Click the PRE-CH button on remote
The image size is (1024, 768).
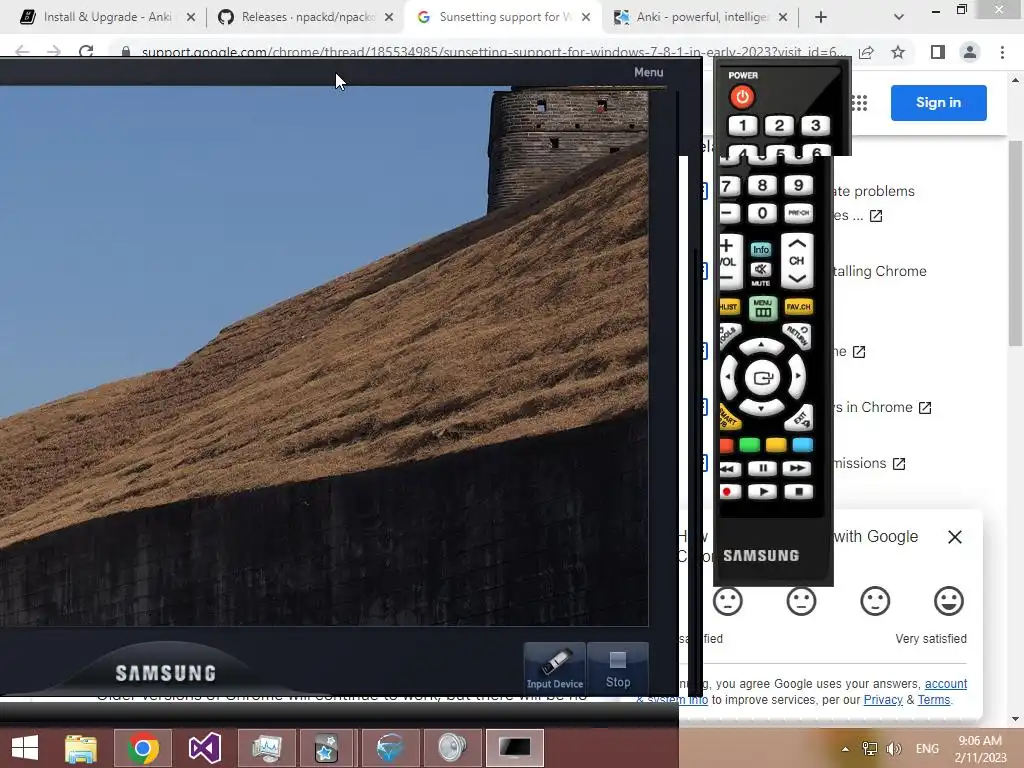(798, 214)
